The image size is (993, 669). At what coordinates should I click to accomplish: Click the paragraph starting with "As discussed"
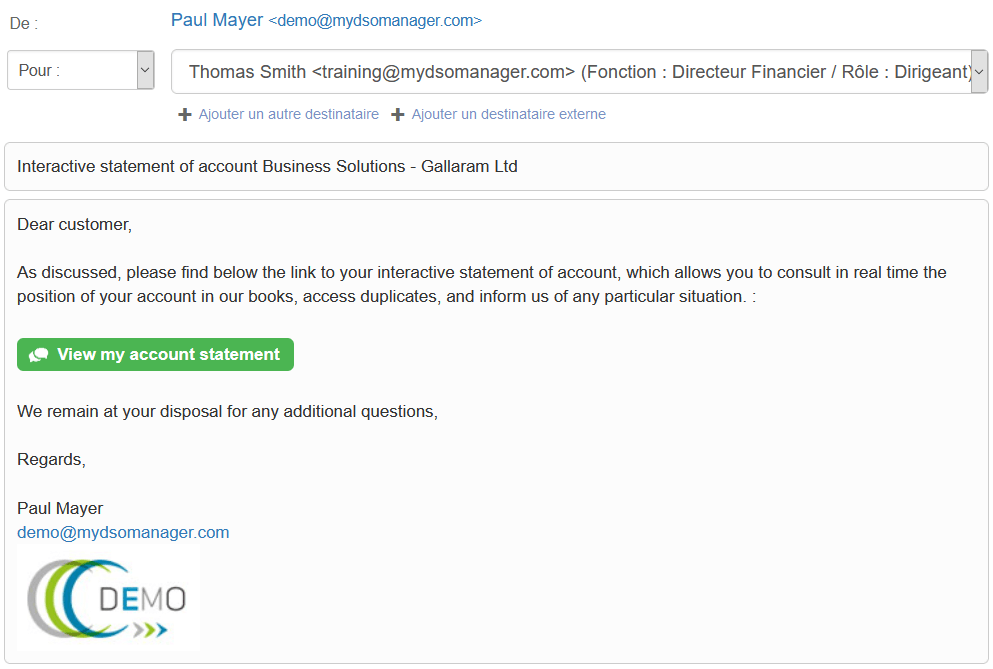click(x=480, y=285)
